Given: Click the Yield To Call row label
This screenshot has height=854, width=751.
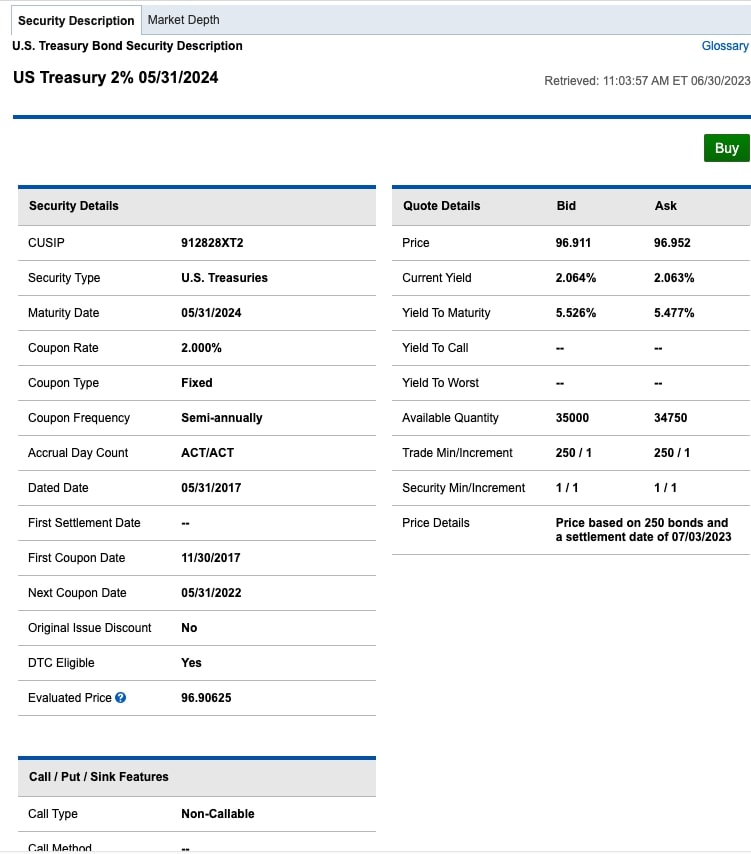Looking at the screenshot, I should [x=435, y=348].
